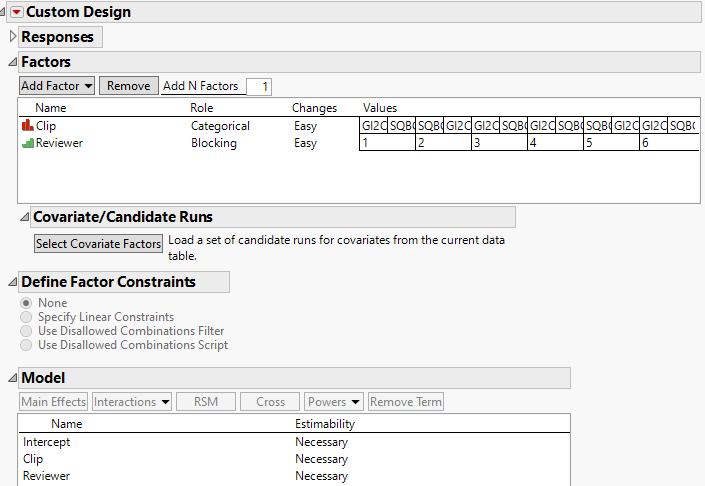
Task: Open the Add Factor dropdown
Action: tap(57, 86)
